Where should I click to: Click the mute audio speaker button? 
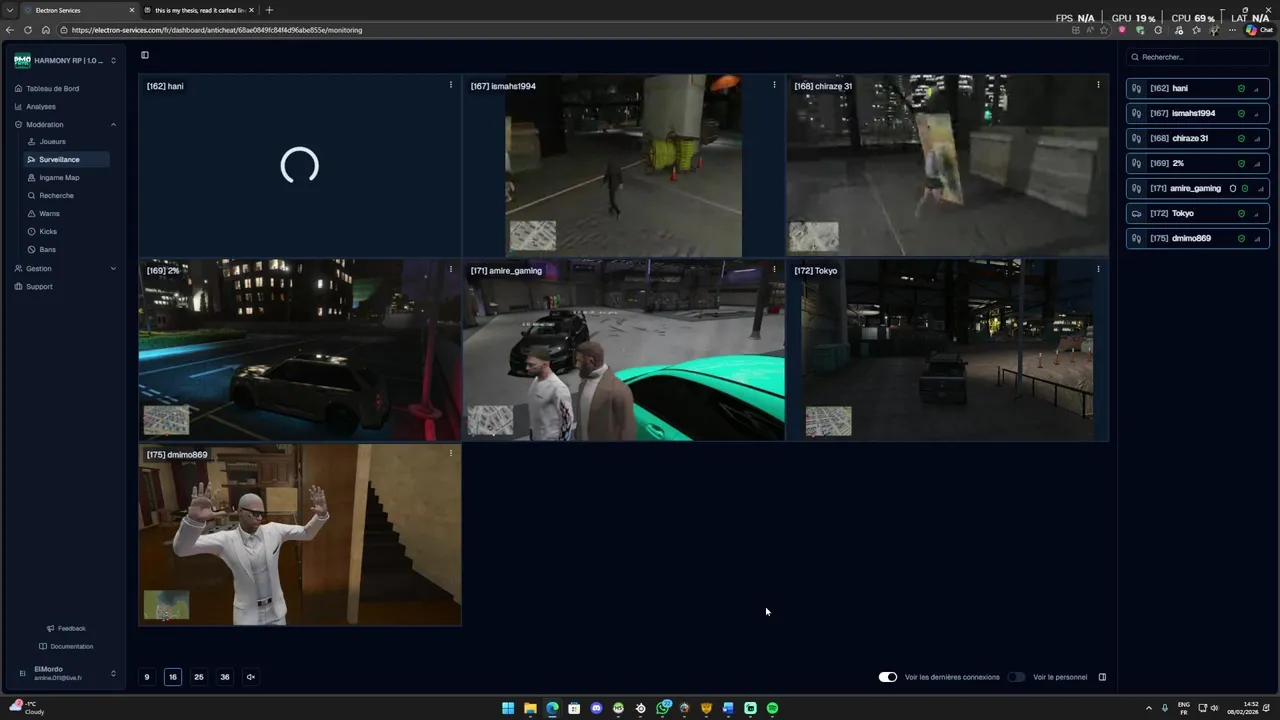click(251, 677)
